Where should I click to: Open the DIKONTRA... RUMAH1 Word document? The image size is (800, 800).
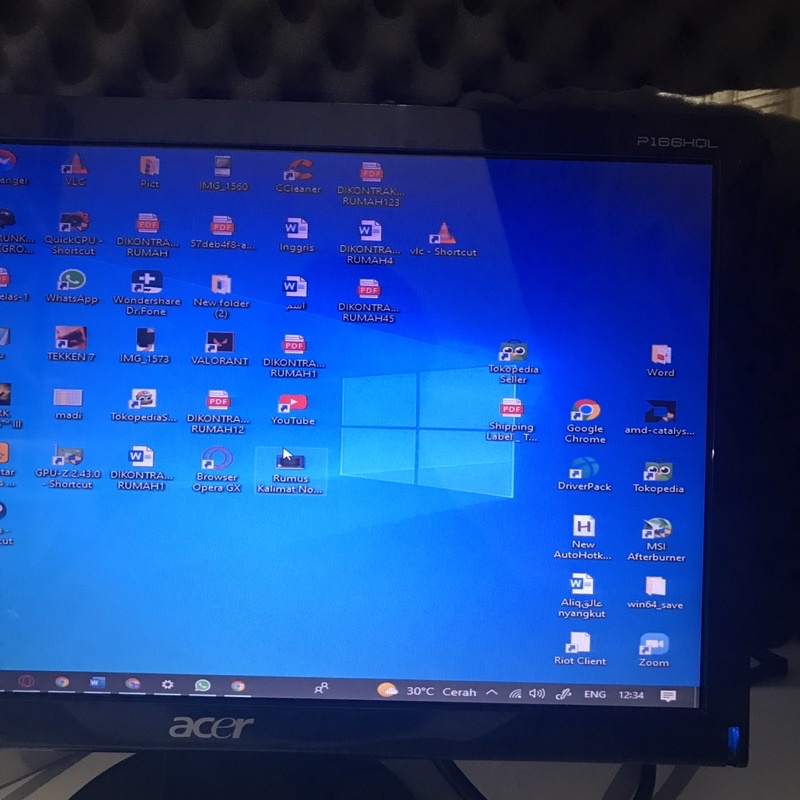(141, 468)
